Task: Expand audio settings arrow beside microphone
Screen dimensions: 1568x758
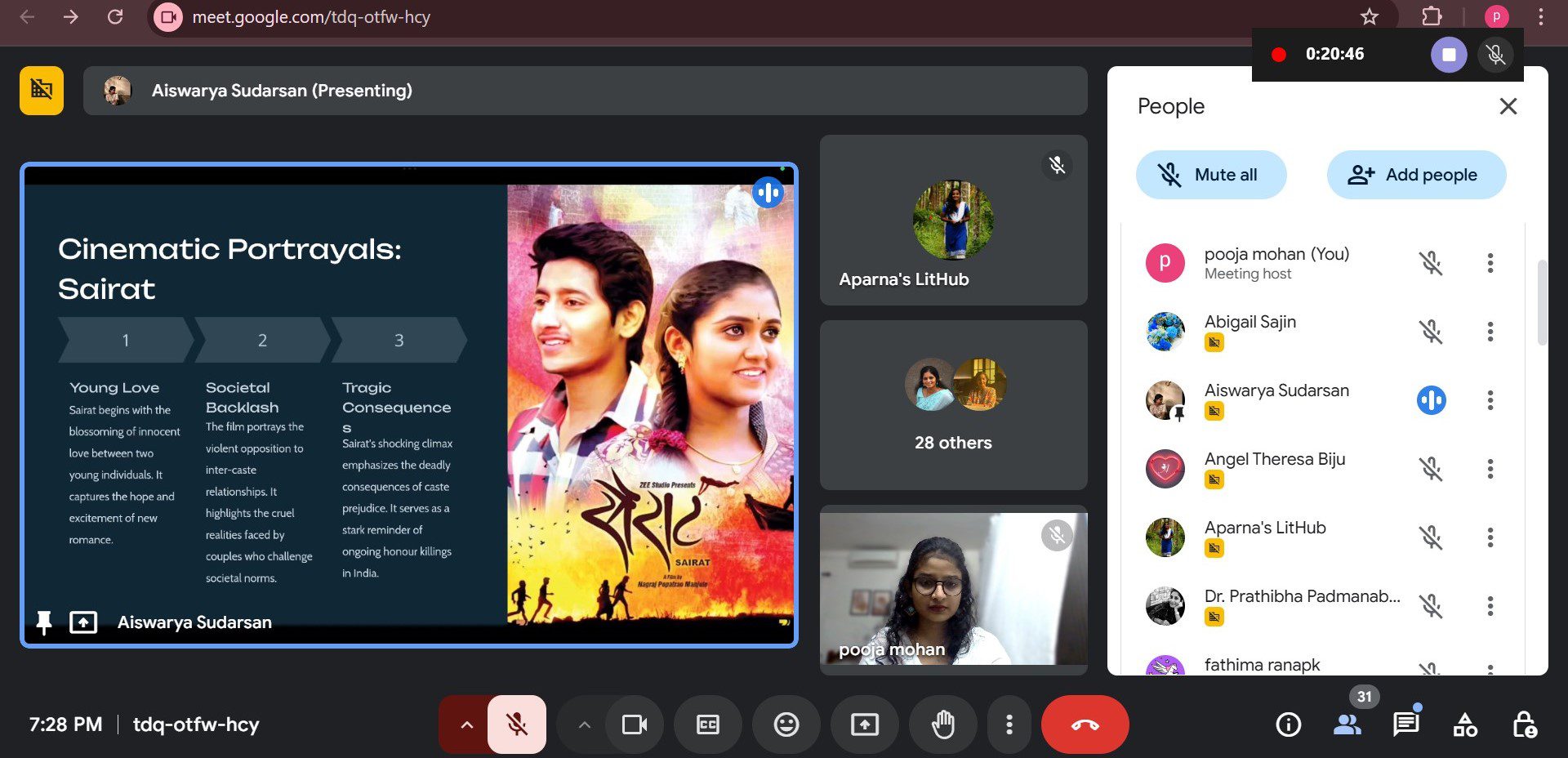Action: coord(466,725)
